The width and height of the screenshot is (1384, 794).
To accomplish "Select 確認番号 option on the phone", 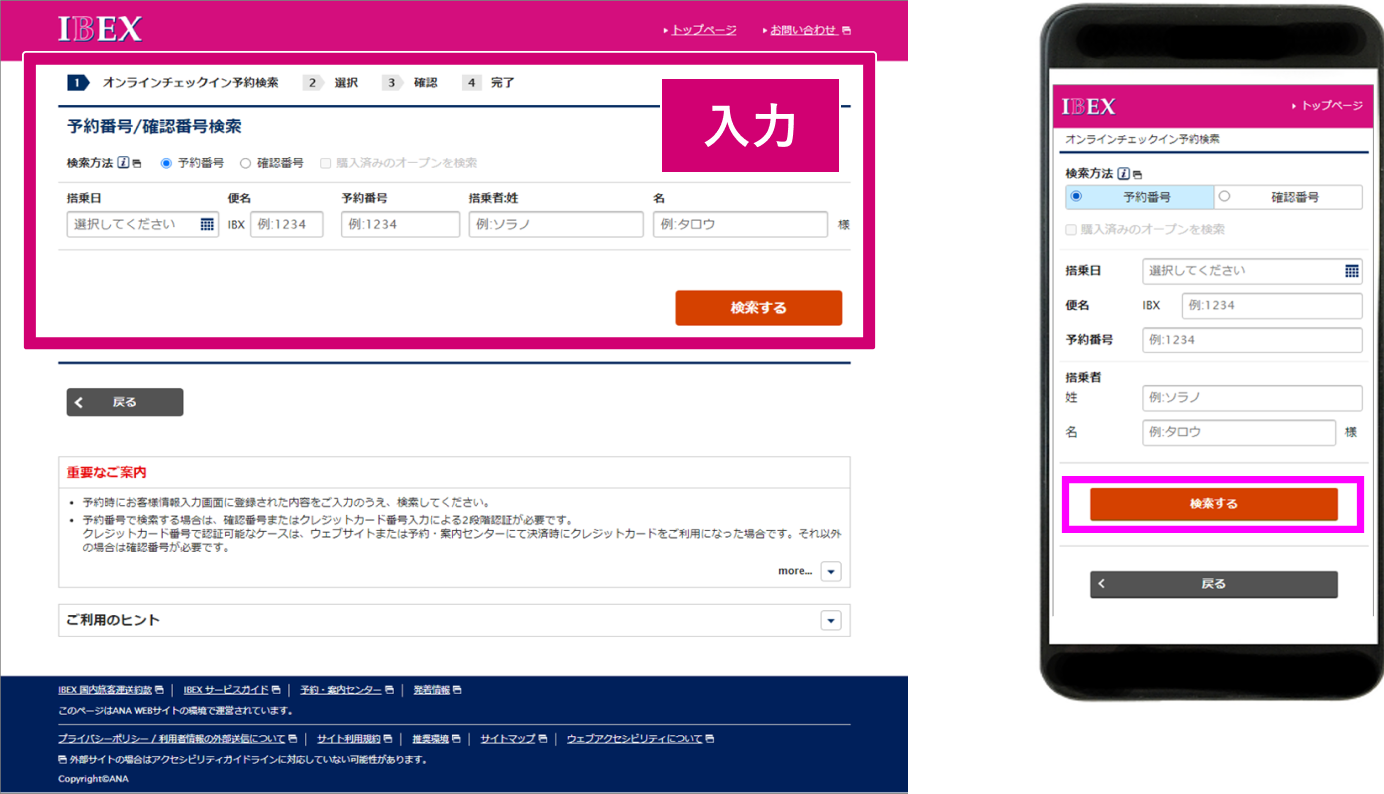I will 1288,197.
